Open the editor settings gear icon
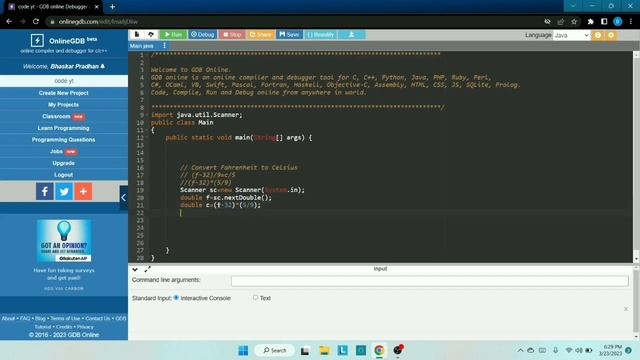The image size is (640, 360). coord(611,36)
